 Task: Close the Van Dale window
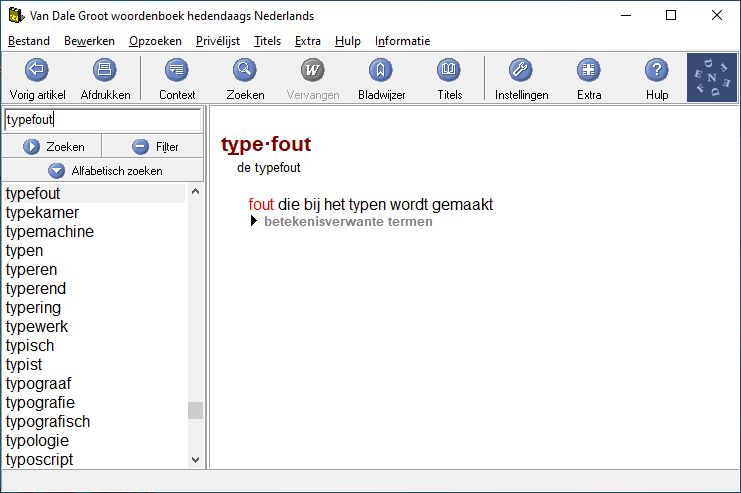click(716, 15)
